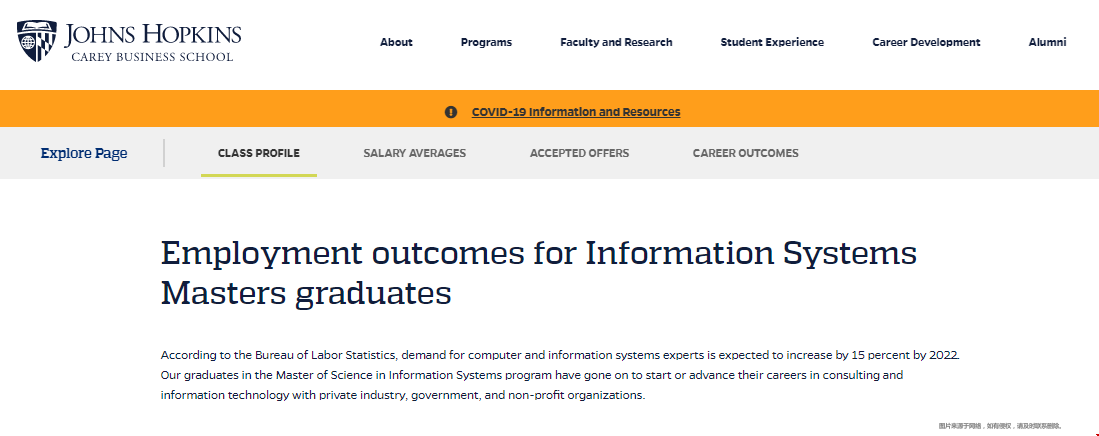Click empty area of the orange alert banner
Image resolution: width=1099 pixels, height=436 pixels.
point(876,109)
